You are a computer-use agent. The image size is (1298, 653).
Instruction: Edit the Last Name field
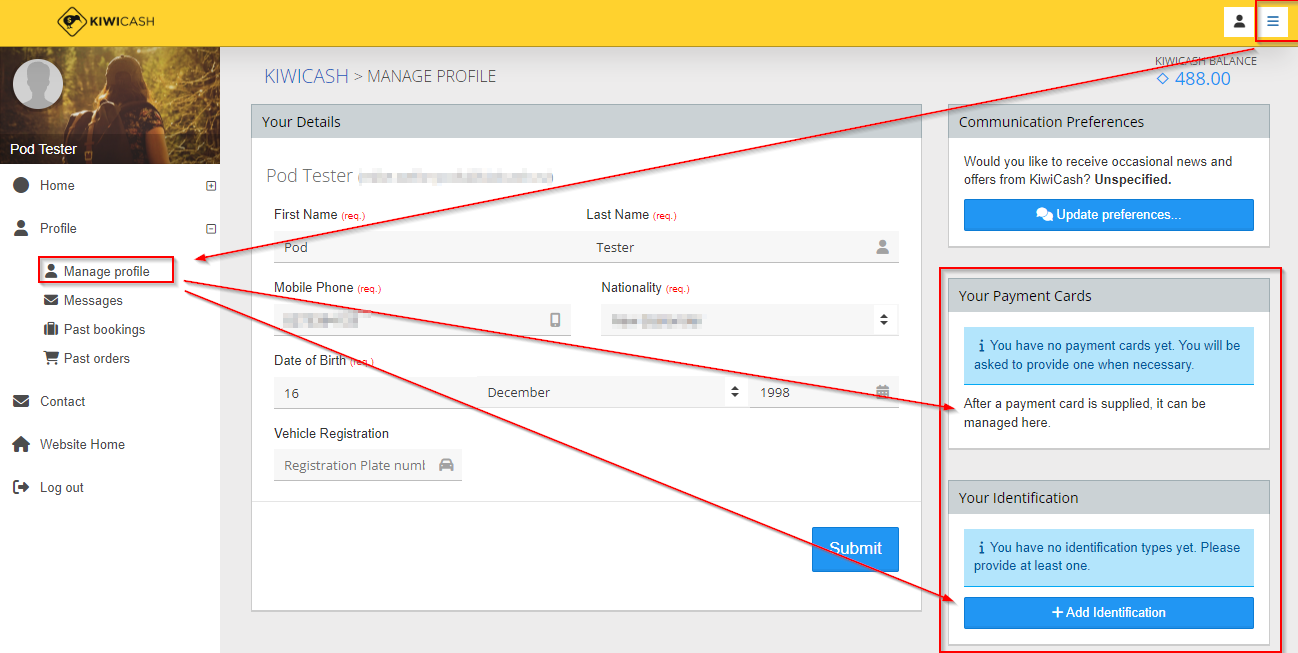(742, 247)
